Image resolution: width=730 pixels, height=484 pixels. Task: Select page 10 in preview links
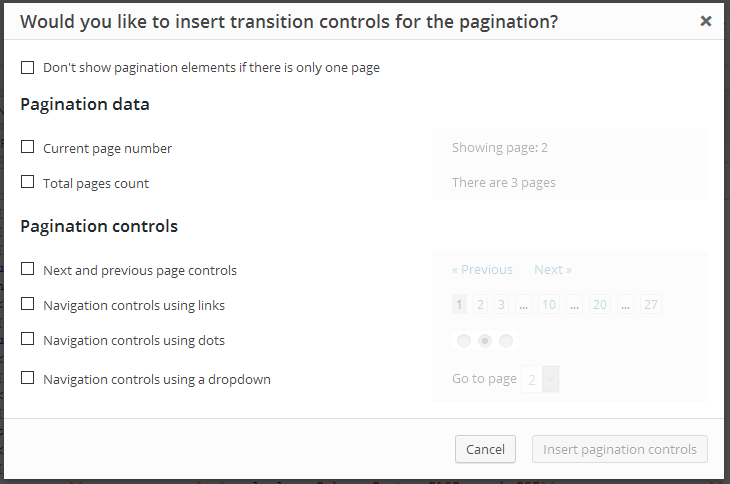coord(549,304)
